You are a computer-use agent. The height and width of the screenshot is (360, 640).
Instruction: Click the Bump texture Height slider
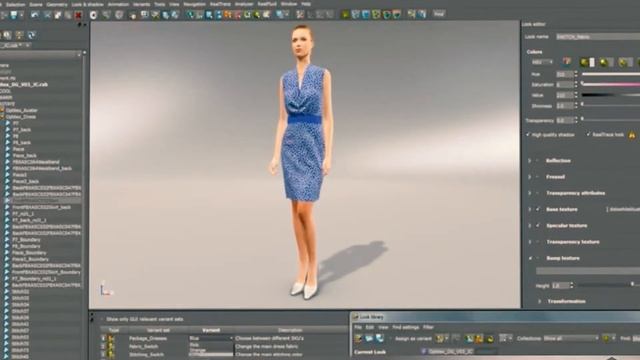coord(608,285)
